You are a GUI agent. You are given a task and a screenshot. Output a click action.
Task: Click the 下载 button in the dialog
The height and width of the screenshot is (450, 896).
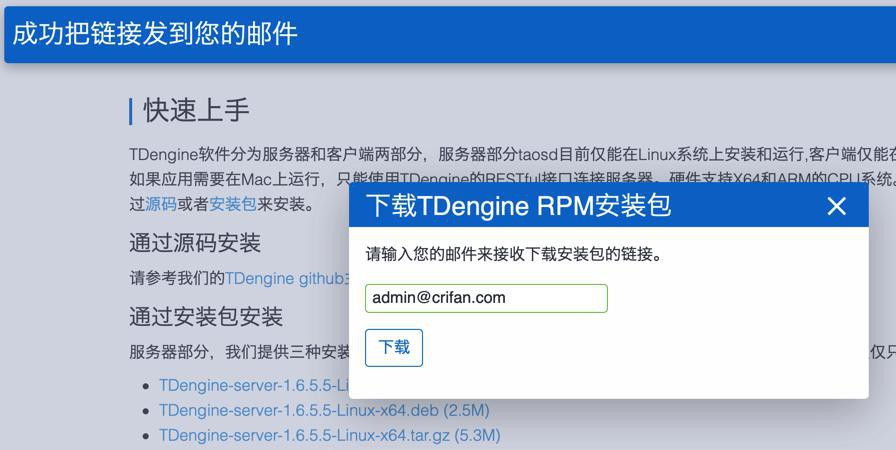(x=394, y=347)
